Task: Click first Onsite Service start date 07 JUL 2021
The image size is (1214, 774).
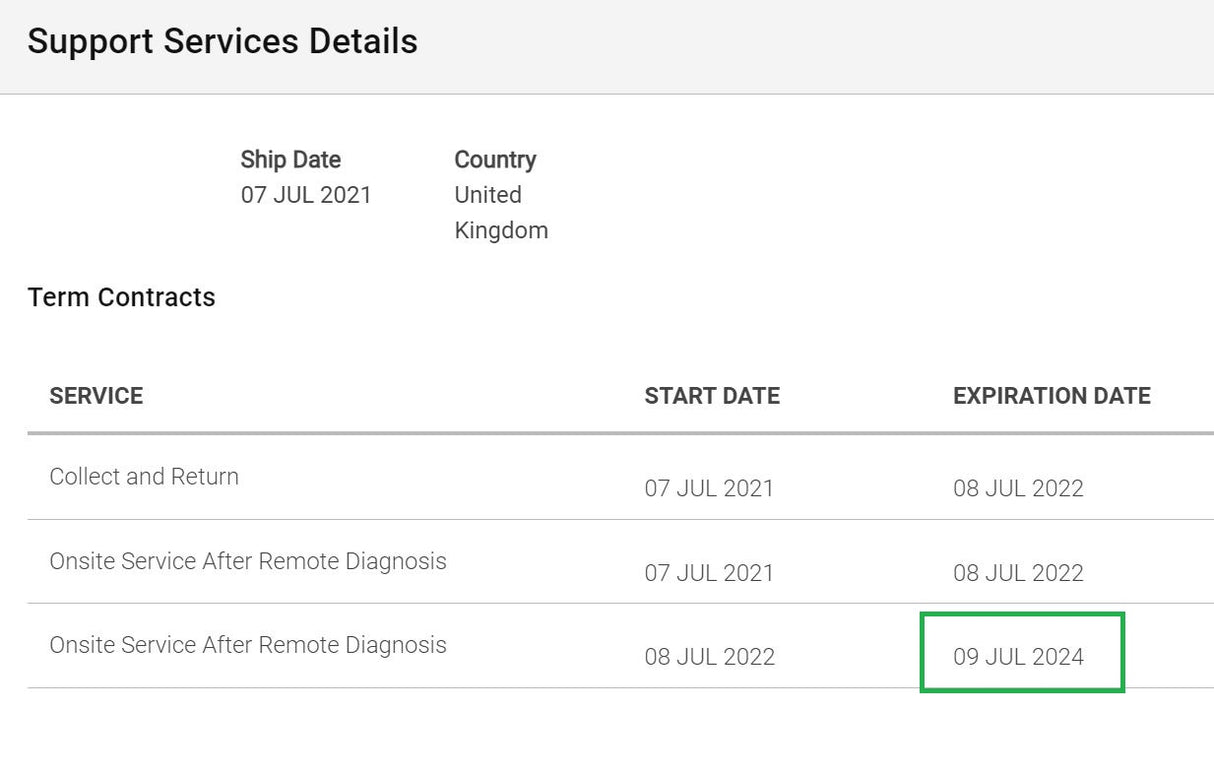Action: pyautogui.click(x=709, y=573)
